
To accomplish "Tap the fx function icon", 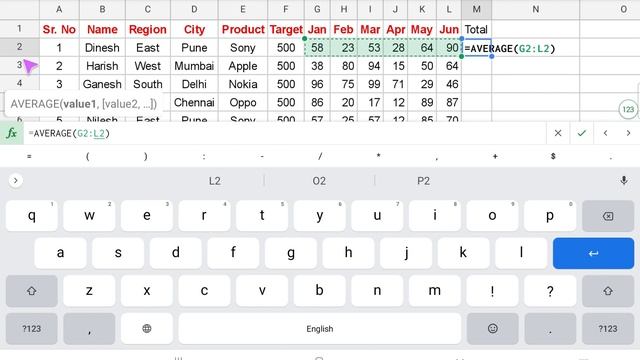I will [x=11, y=133].
